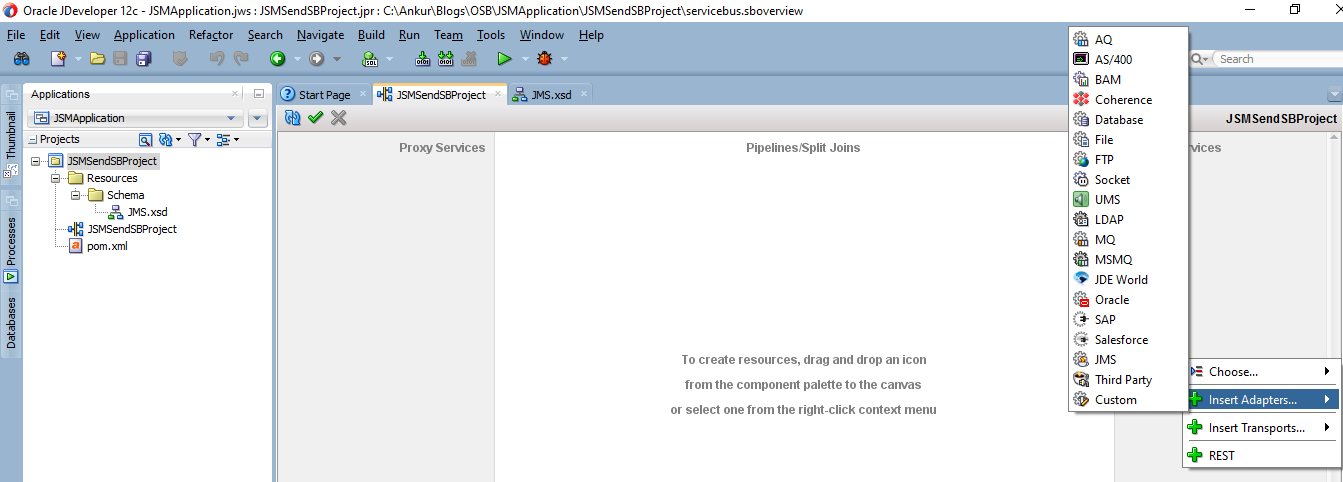Viewport: 1343px width, 482px height.
Task: Open the Application dropdown beside JSMApplication
Action: 258,118
